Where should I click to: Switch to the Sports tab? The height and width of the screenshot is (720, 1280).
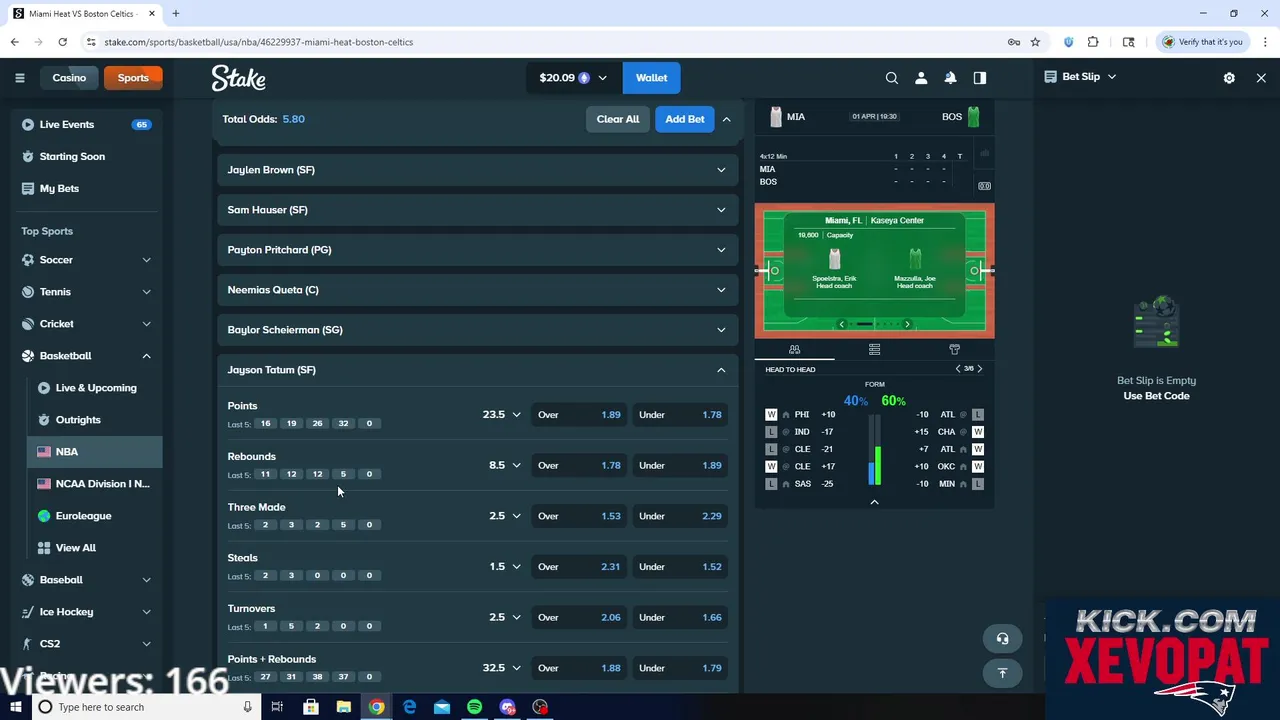tap(133, 78)
